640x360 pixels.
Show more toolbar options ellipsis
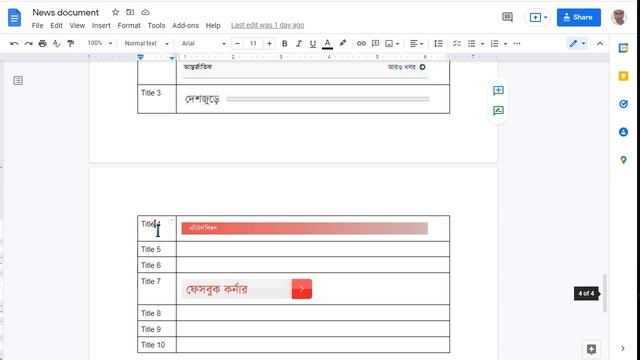(517, 43)
